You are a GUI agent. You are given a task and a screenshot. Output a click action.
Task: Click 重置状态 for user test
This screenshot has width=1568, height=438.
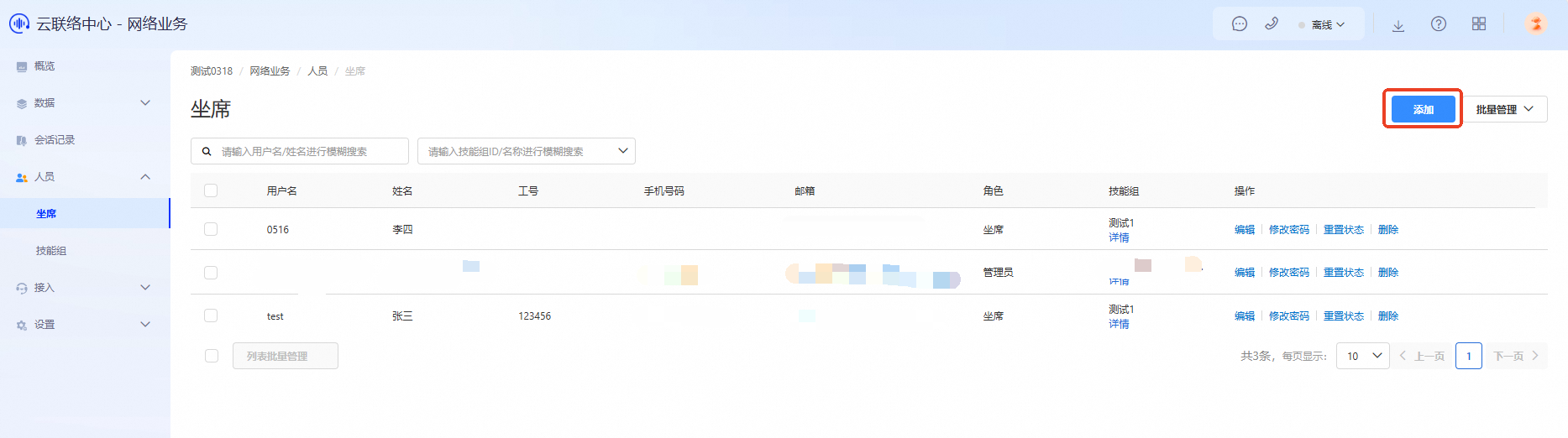[1344, 316]
